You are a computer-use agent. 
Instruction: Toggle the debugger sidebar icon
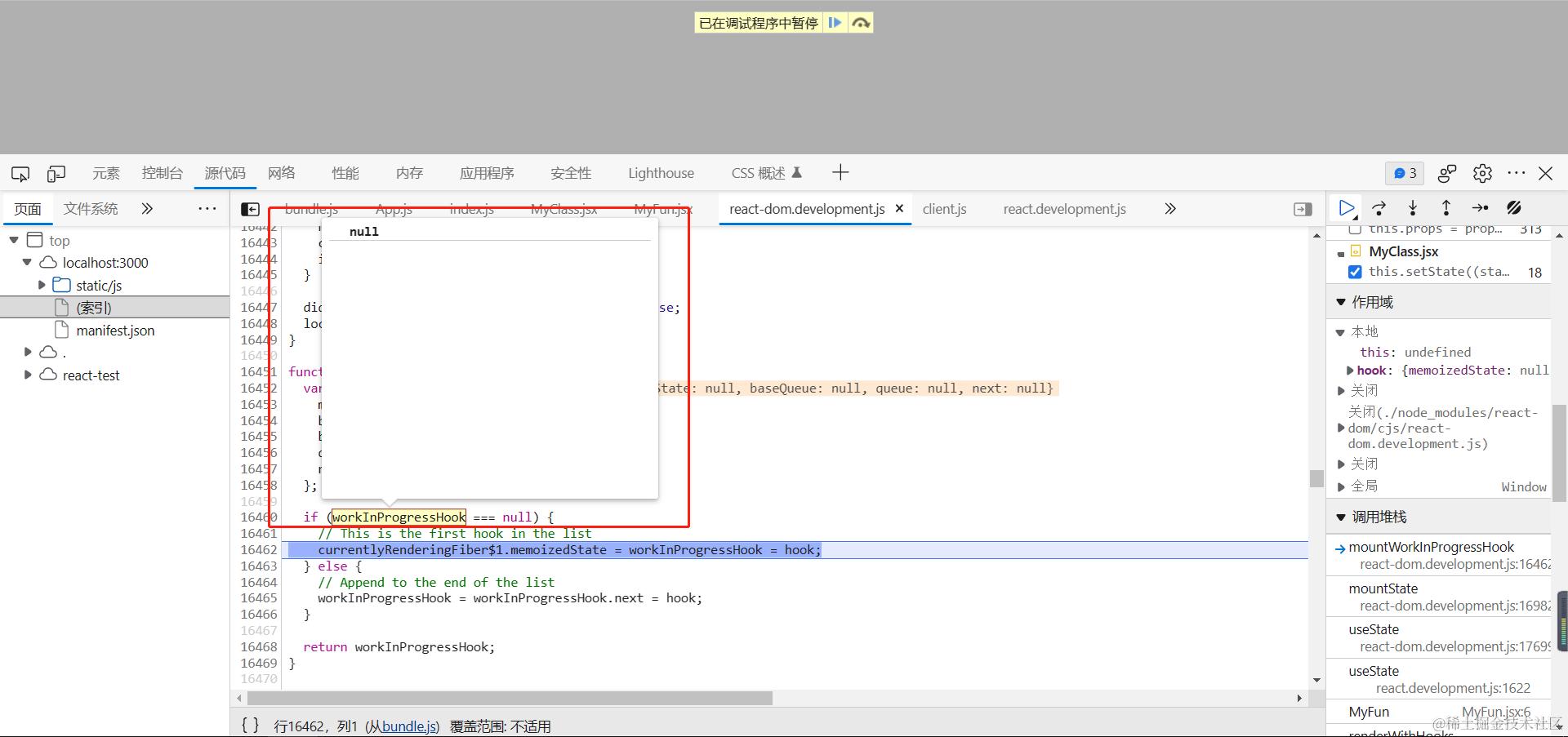(1303, 210)
